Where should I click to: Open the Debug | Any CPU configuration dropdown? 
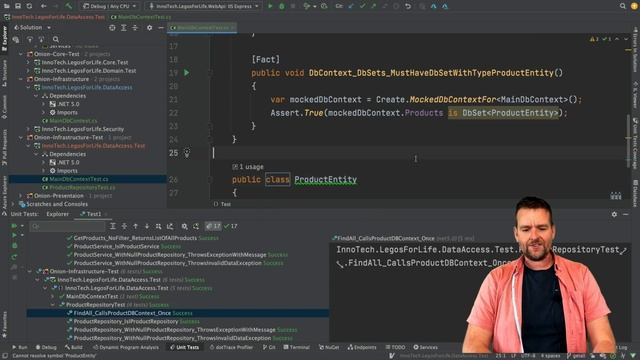(109, 6)
